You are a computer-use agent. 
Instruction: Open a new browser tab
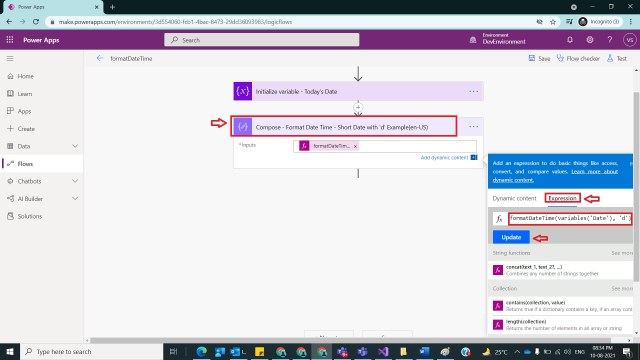(x=112, y=7)
